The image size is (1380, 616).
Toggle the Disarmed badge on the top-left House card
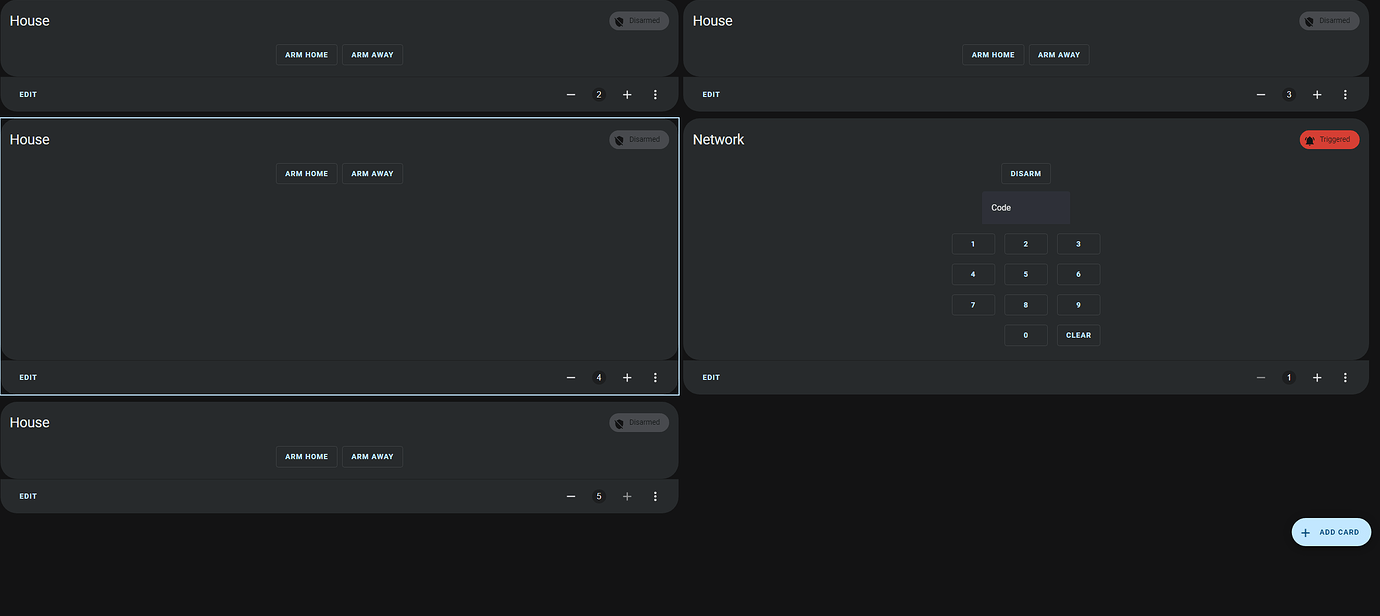tap(639, 20)
